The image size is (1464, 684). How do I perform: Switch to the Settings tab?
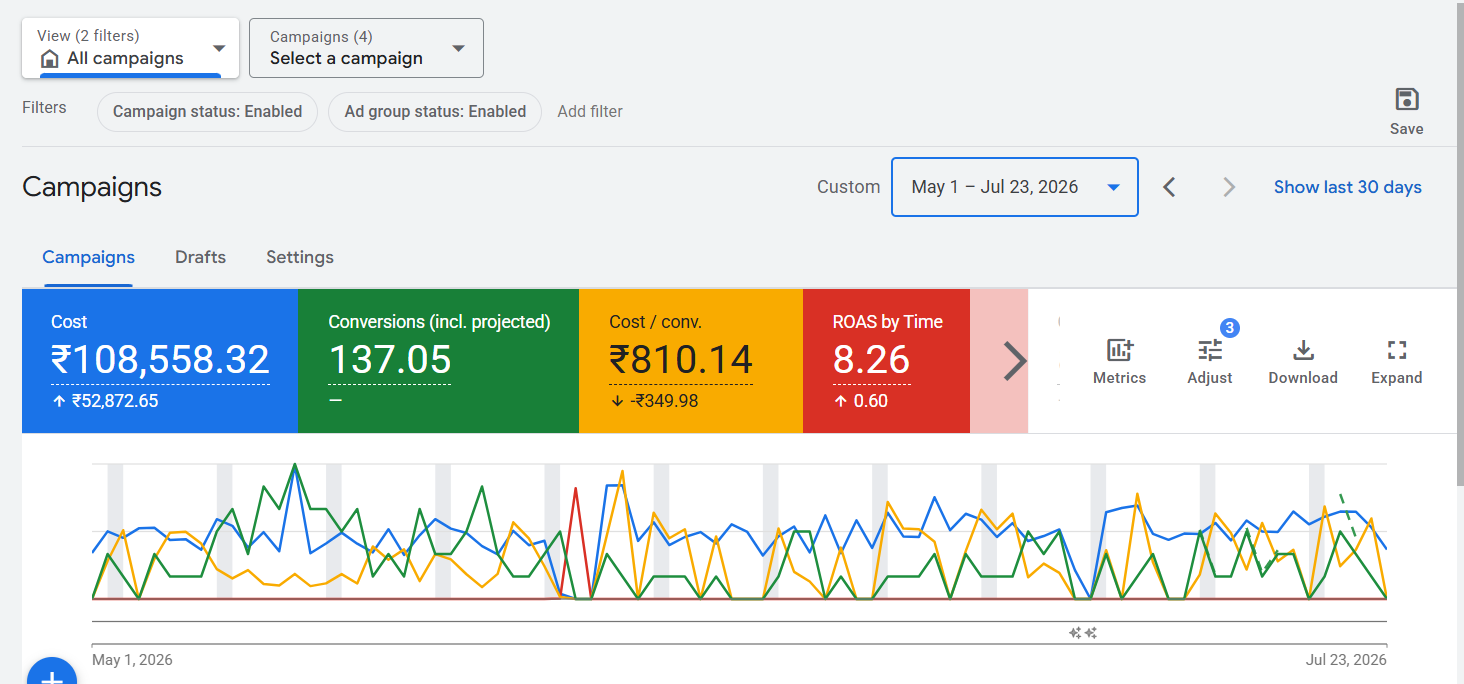(x=300, y=257)
